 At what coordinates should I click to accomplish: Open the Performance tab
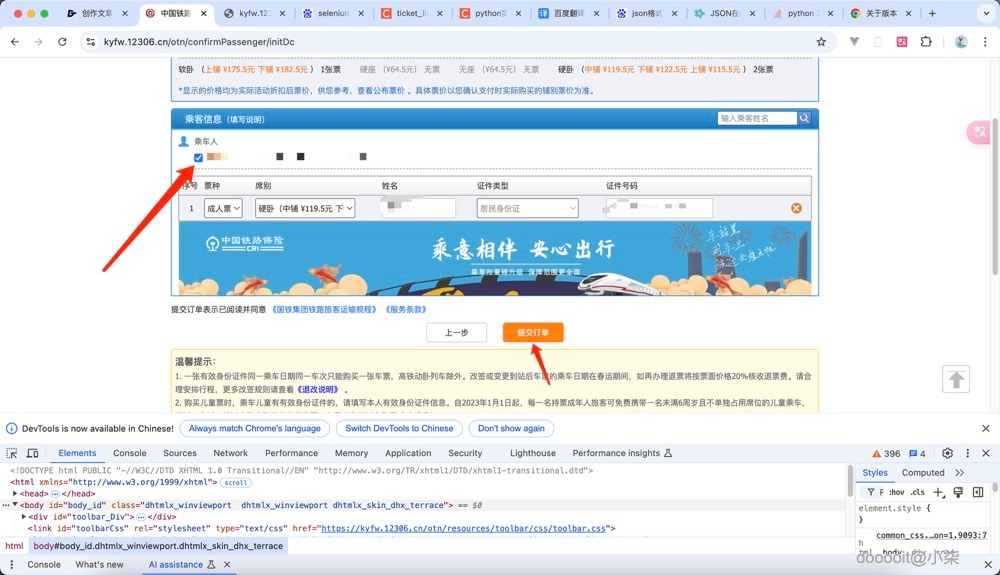pos(291,453)
